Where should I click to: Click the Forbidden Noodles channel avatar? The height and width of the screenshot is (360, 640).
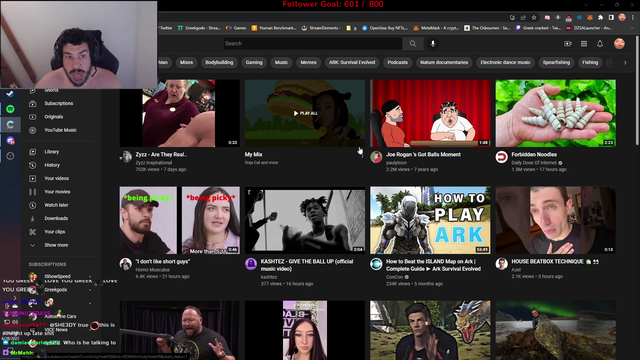pos(502,157)
